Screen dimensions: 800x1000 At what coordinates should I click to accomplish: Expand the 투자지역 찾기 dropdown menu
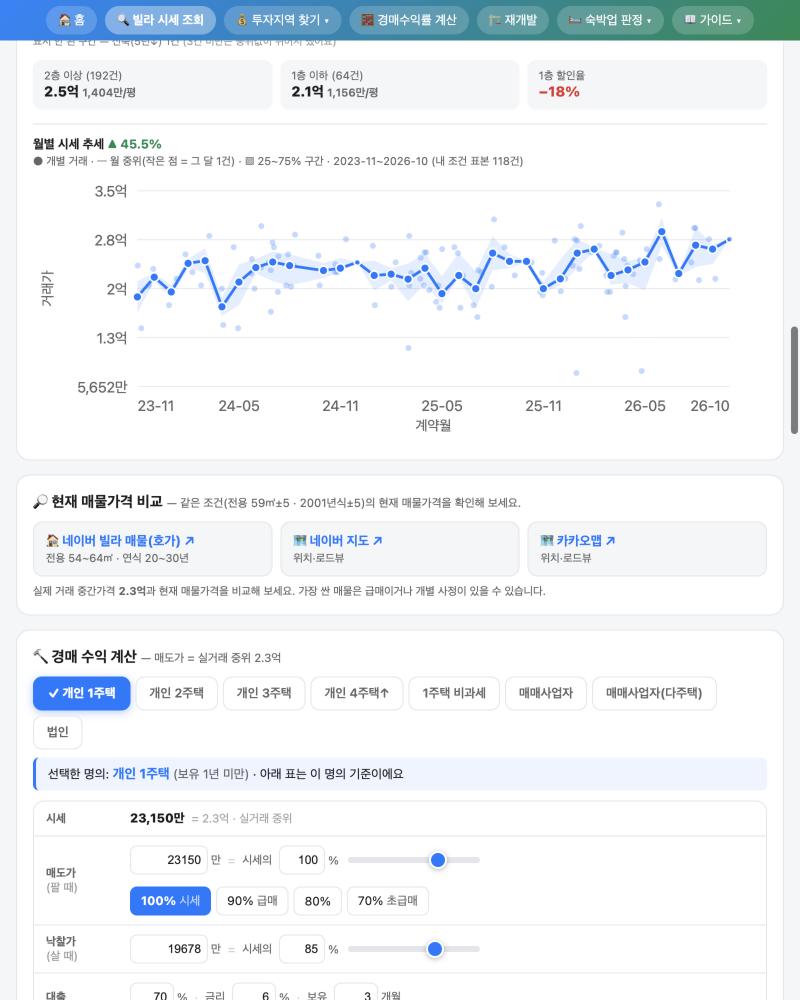coord(283,20)
